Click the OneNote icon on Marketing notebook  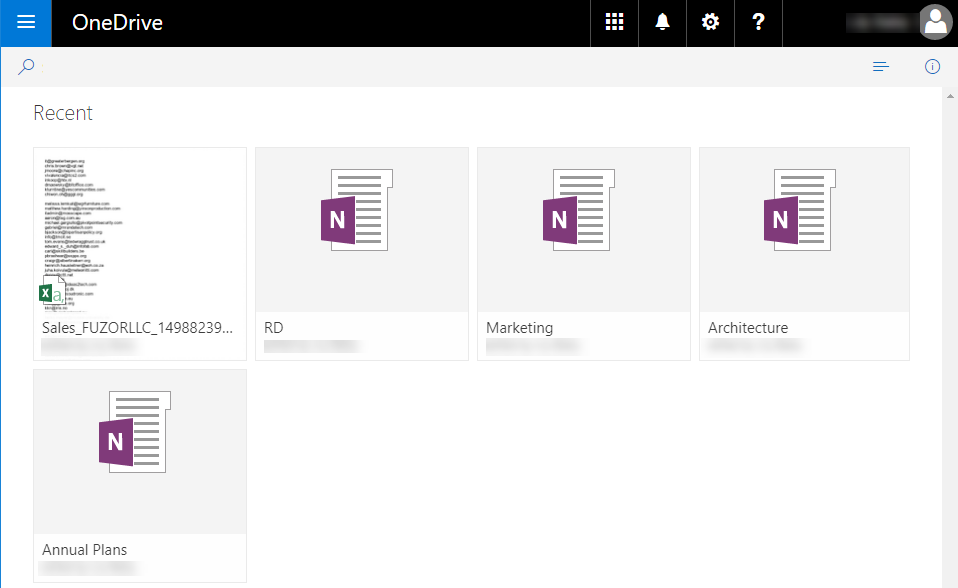tap(579, 210)
